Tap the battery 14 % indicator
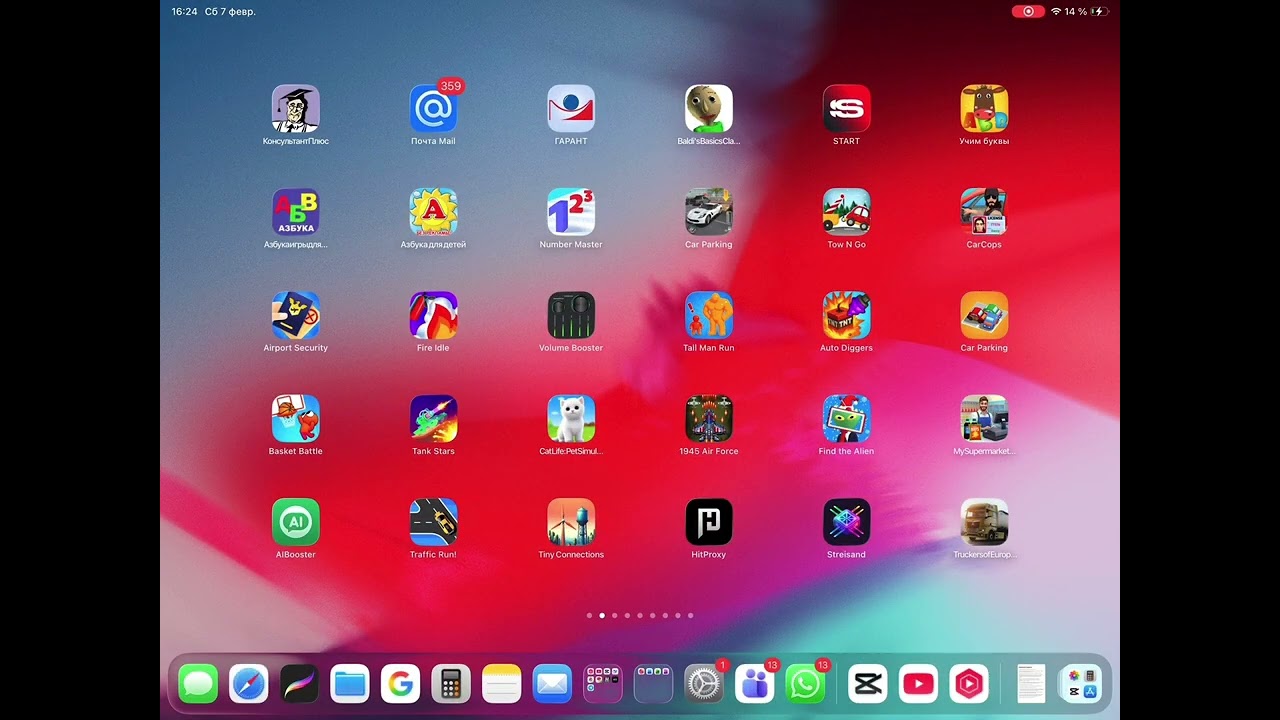 (x=1086, y=12)
